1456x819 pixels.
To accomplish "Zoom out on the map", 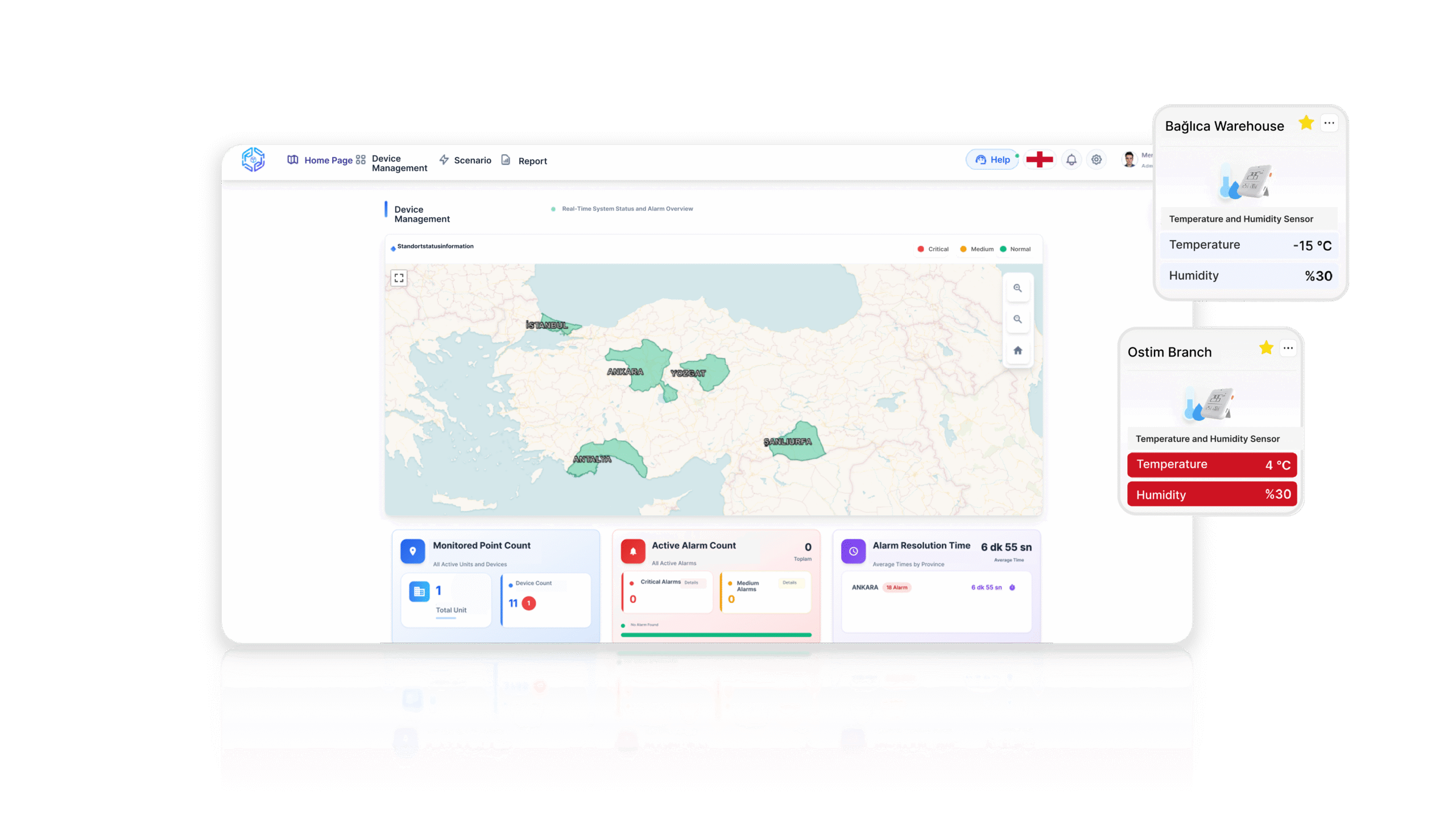I will point(1017,320).
